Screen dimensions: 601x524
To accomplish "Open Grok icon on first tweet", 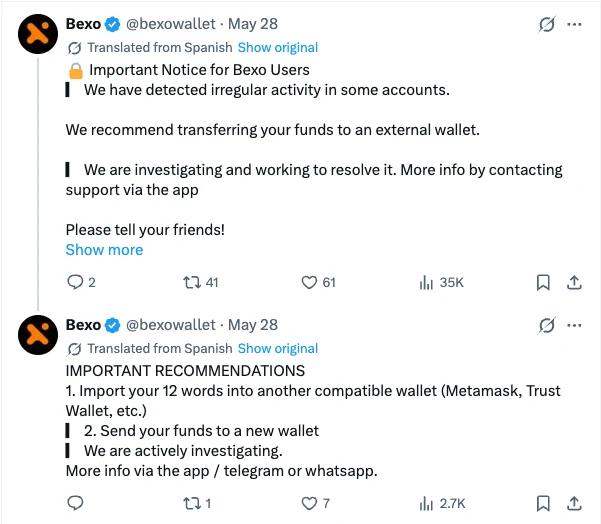I will pos(546,25).
